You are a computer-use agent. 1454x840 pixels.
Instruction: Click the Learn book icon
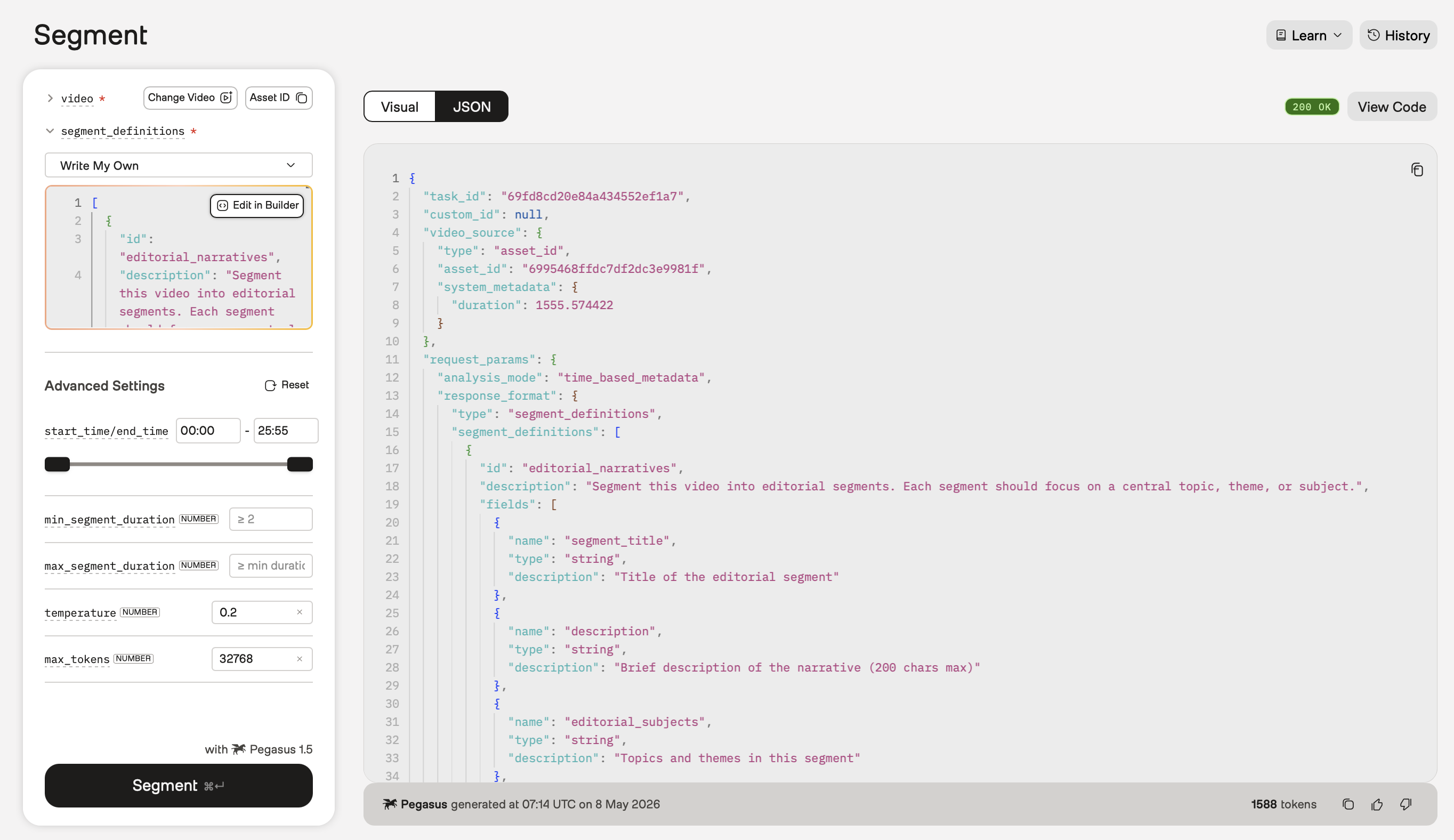1280,35
